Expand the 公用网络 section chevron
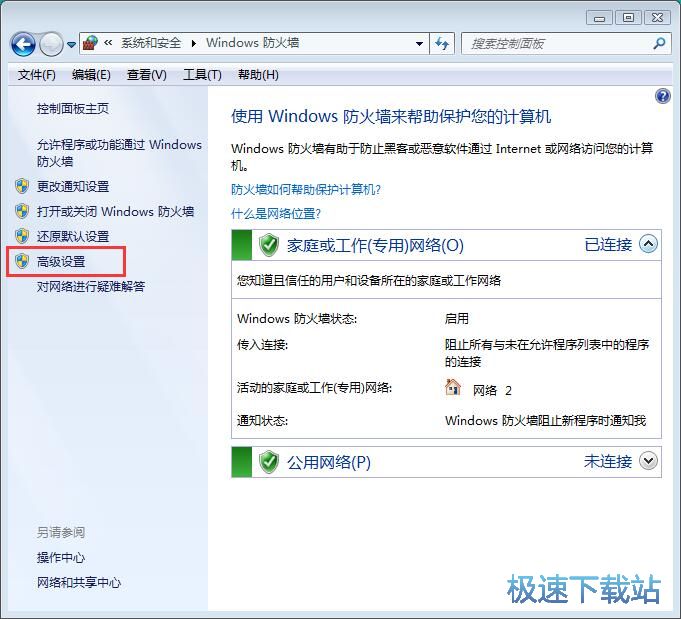The image size is (681, 619). pyautogui.click(x=648, y=461)
